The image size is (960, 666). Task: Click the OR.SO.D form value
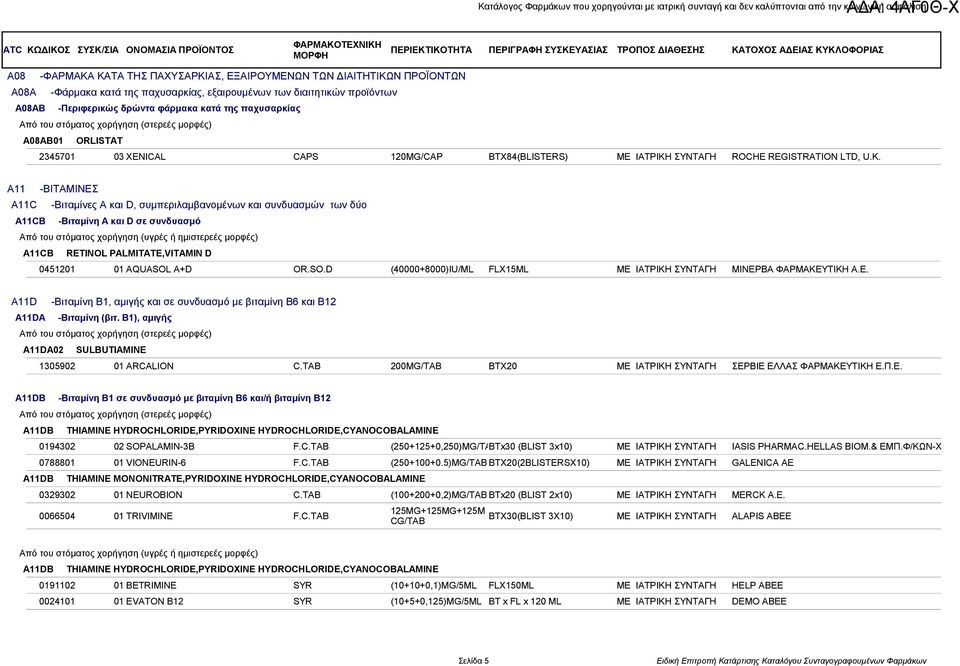click(313, 269)
